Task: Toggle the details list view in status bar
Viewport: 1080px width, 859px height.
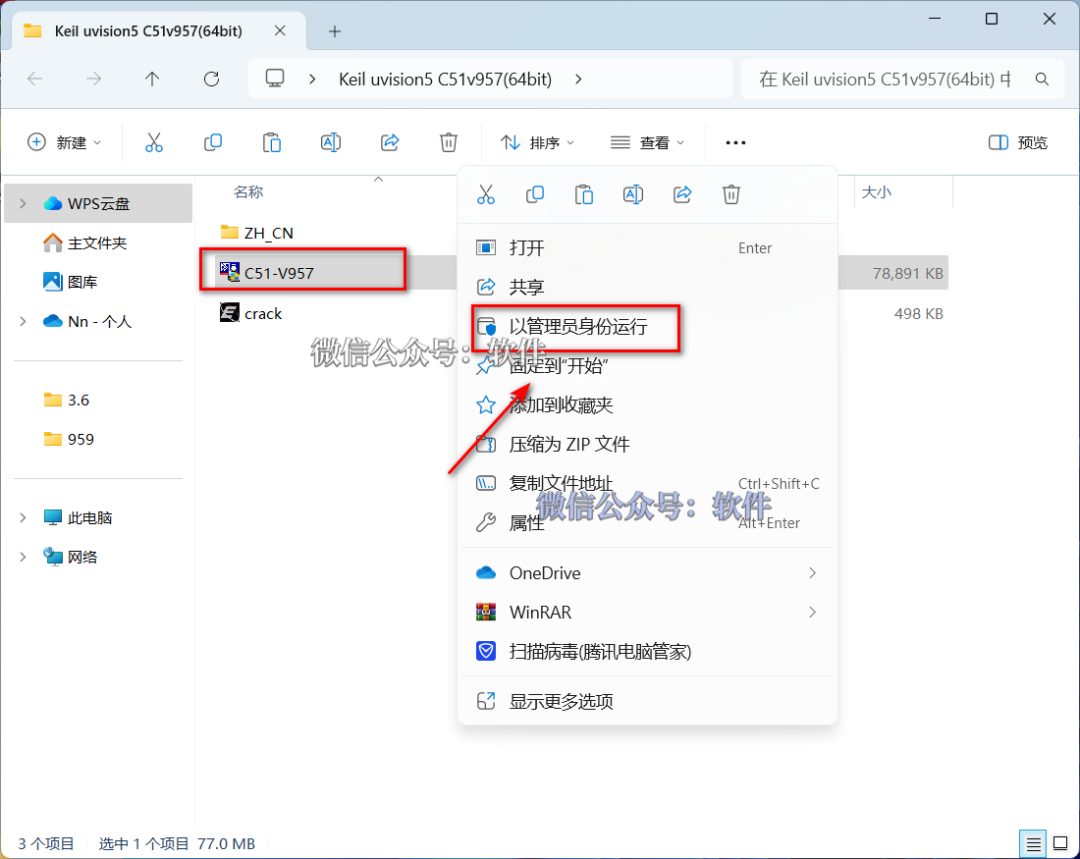Action: (x=1034, y=843)
